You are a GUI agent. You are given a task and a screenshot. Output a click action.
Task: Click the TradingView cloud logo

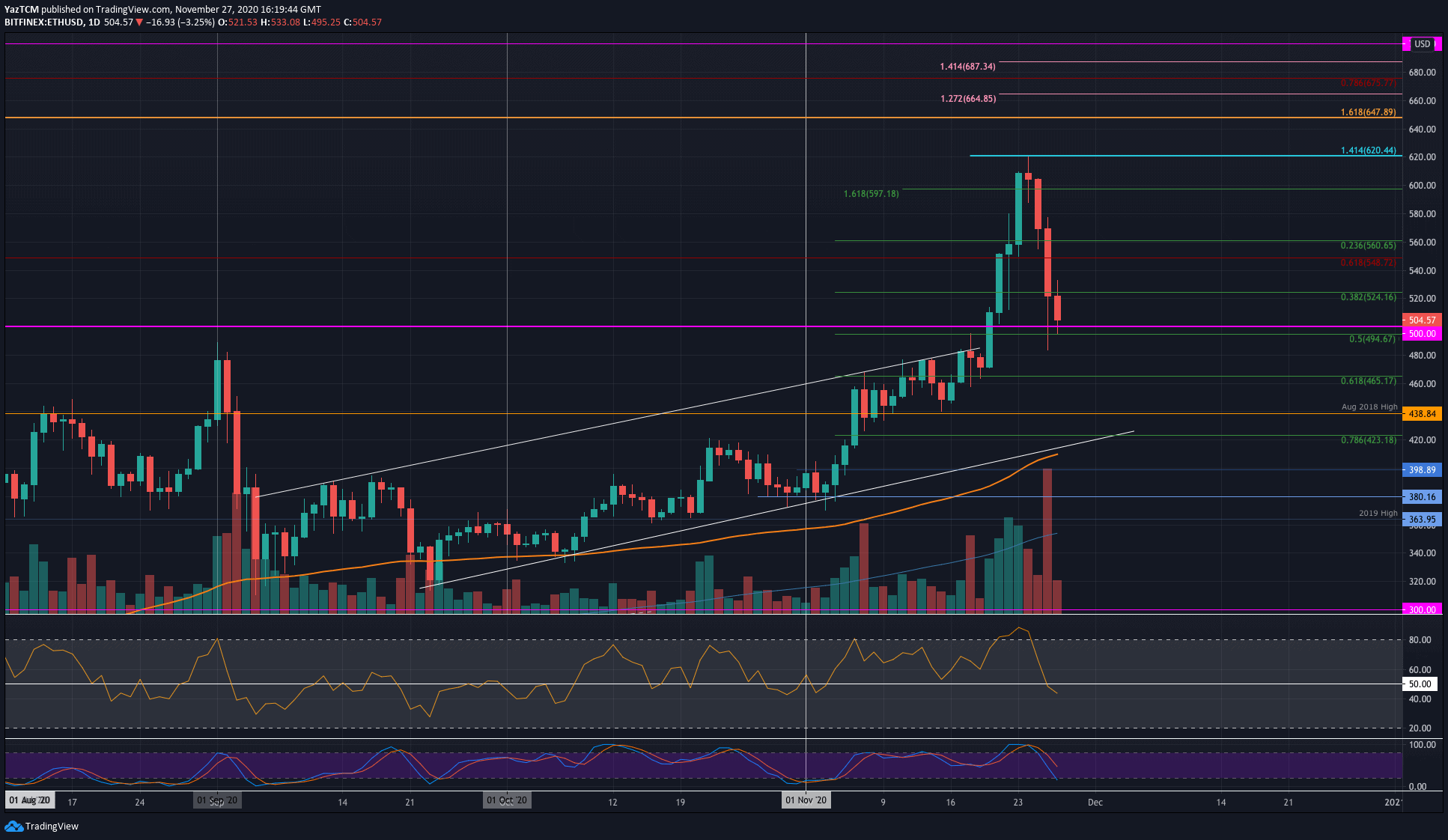pos(15,827)
